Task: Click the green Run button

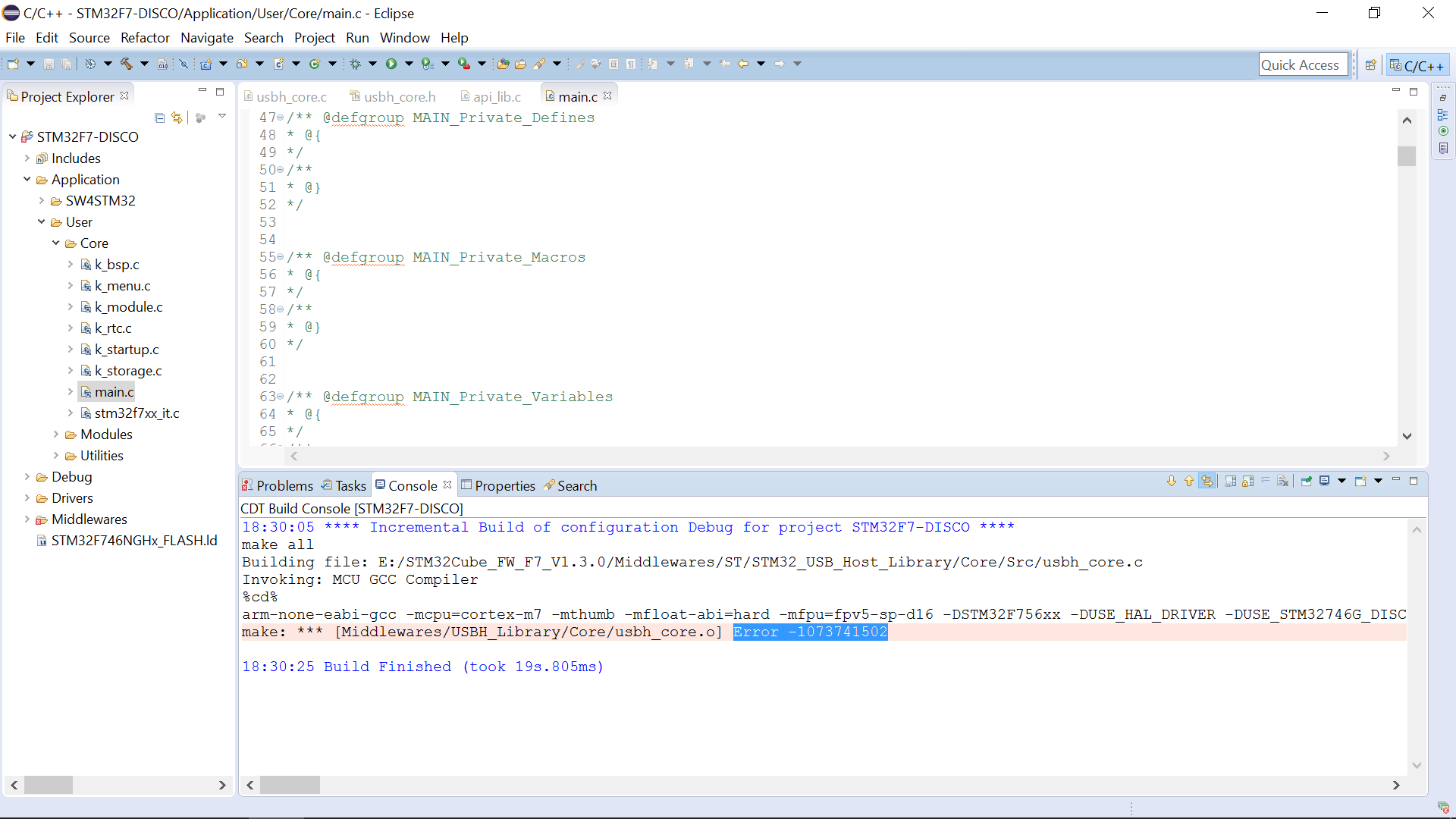Action: [391, 64]
